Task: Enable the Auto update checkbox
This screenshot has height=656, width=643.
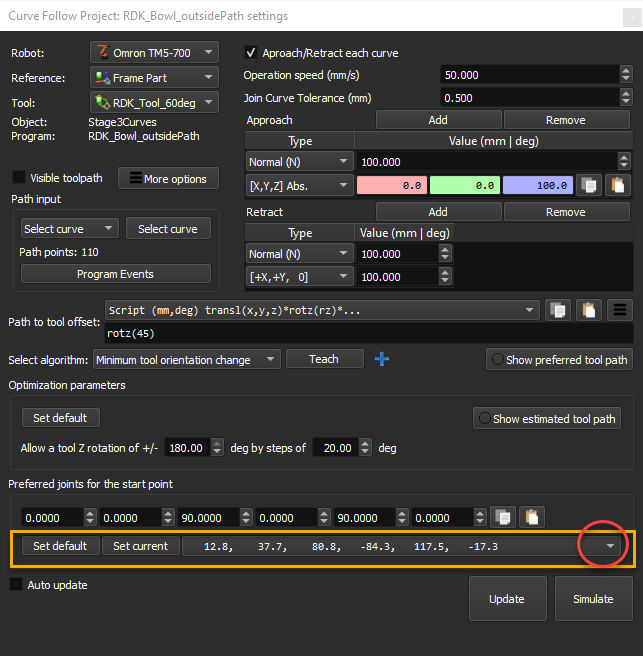Action: click(x=16, y=584)
